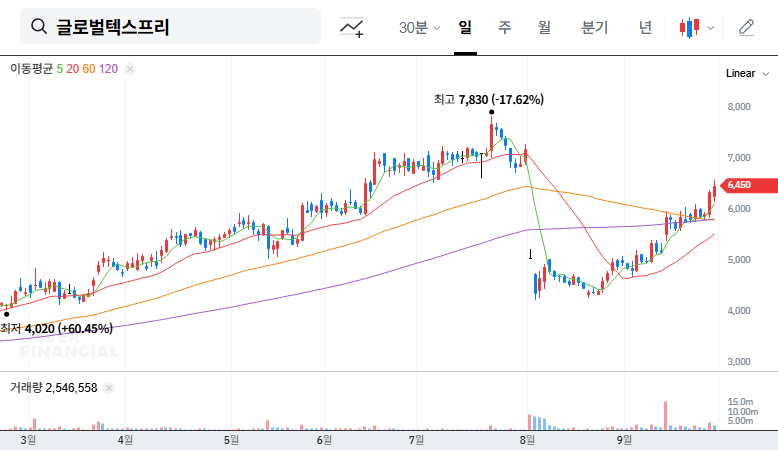Open the pencil drawing tool

746,27
